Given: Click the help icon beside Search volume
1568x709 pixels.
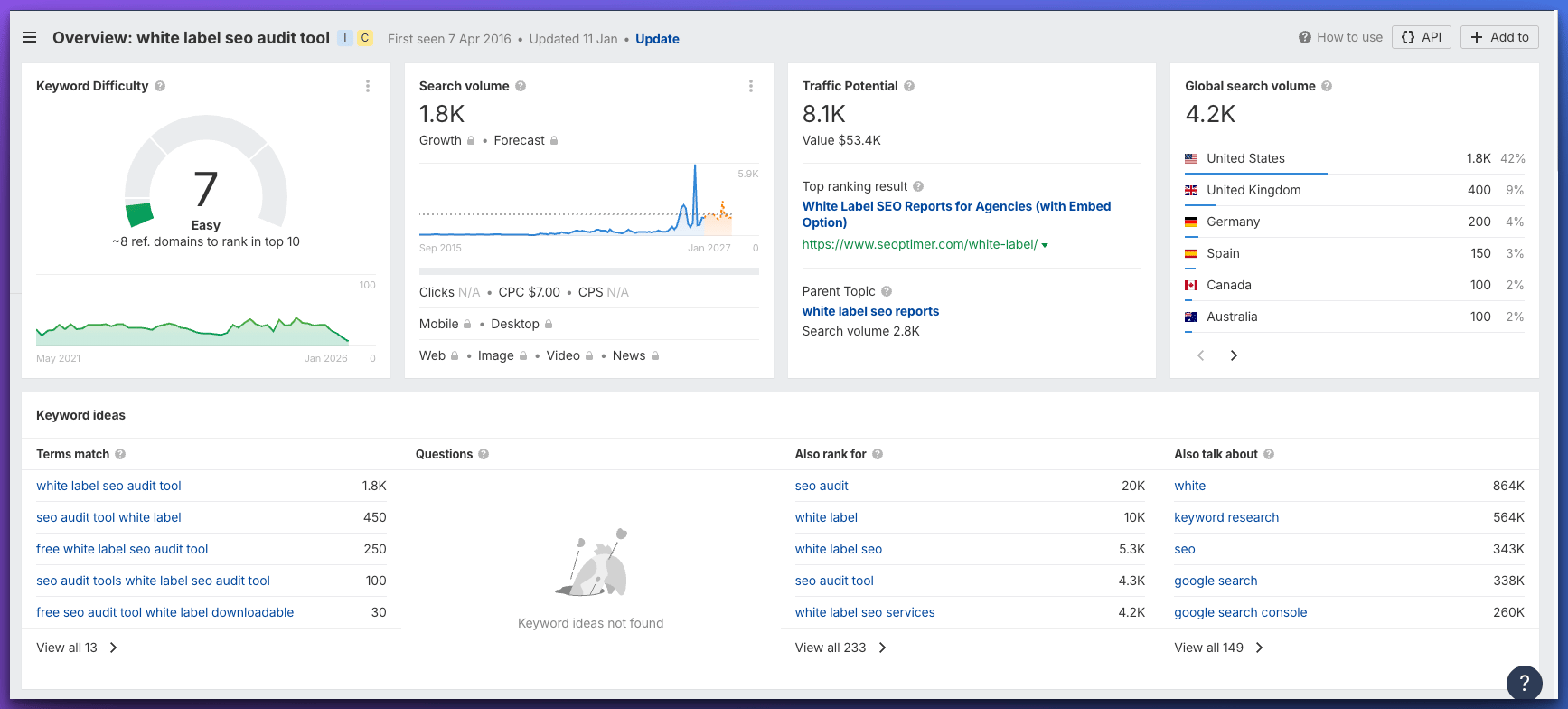Looking at the screenshot, I should coord(521,86).
